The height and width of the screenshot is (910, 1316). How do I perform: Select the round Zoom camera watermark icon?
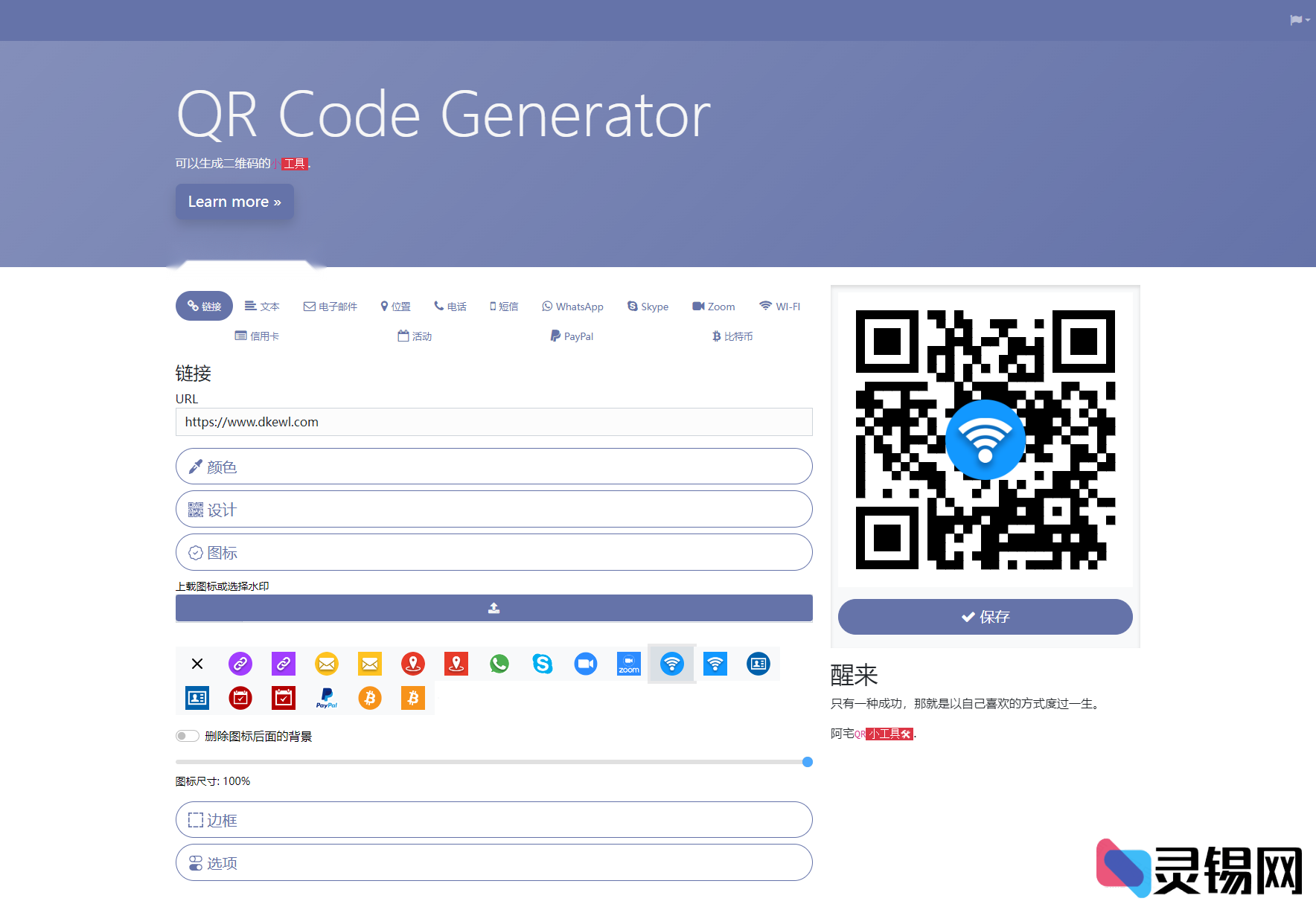(586, 664)
